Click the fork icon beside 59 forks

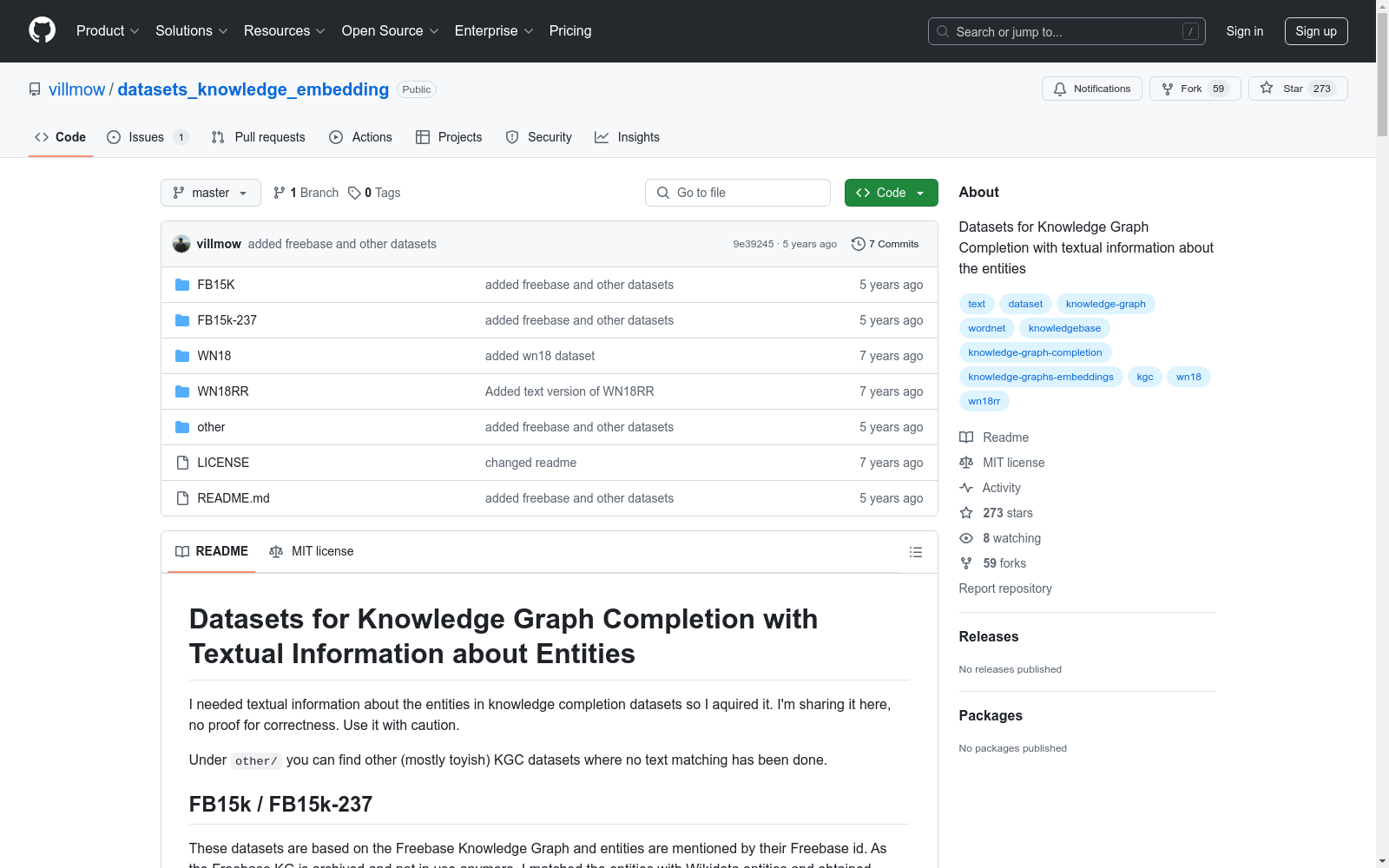point(966,563)
